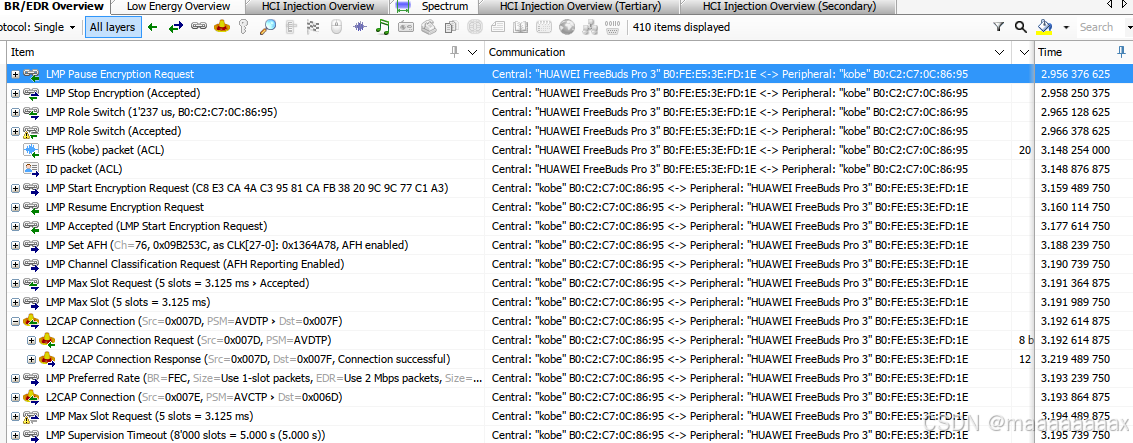This screenshot has height=443, width=1133.
Task: Open HCI Injection Overview (Tertiary) tab
Action: (580, 7)
